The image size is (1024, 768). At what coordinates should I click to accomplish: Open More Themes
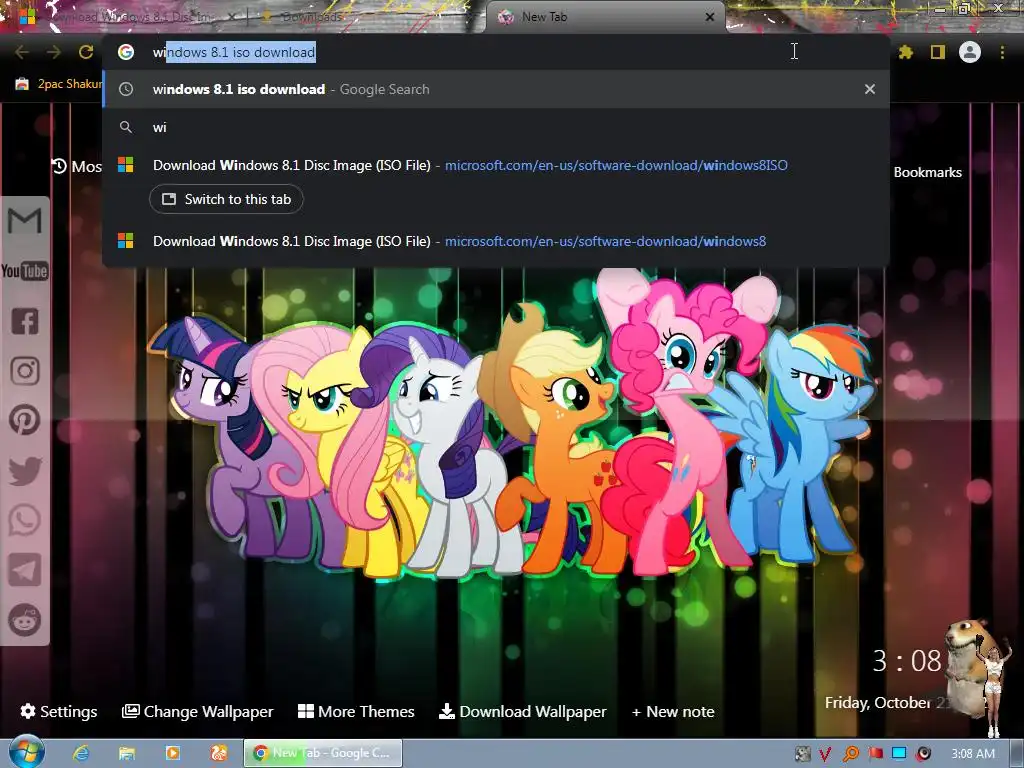click(x=356, y=711)
